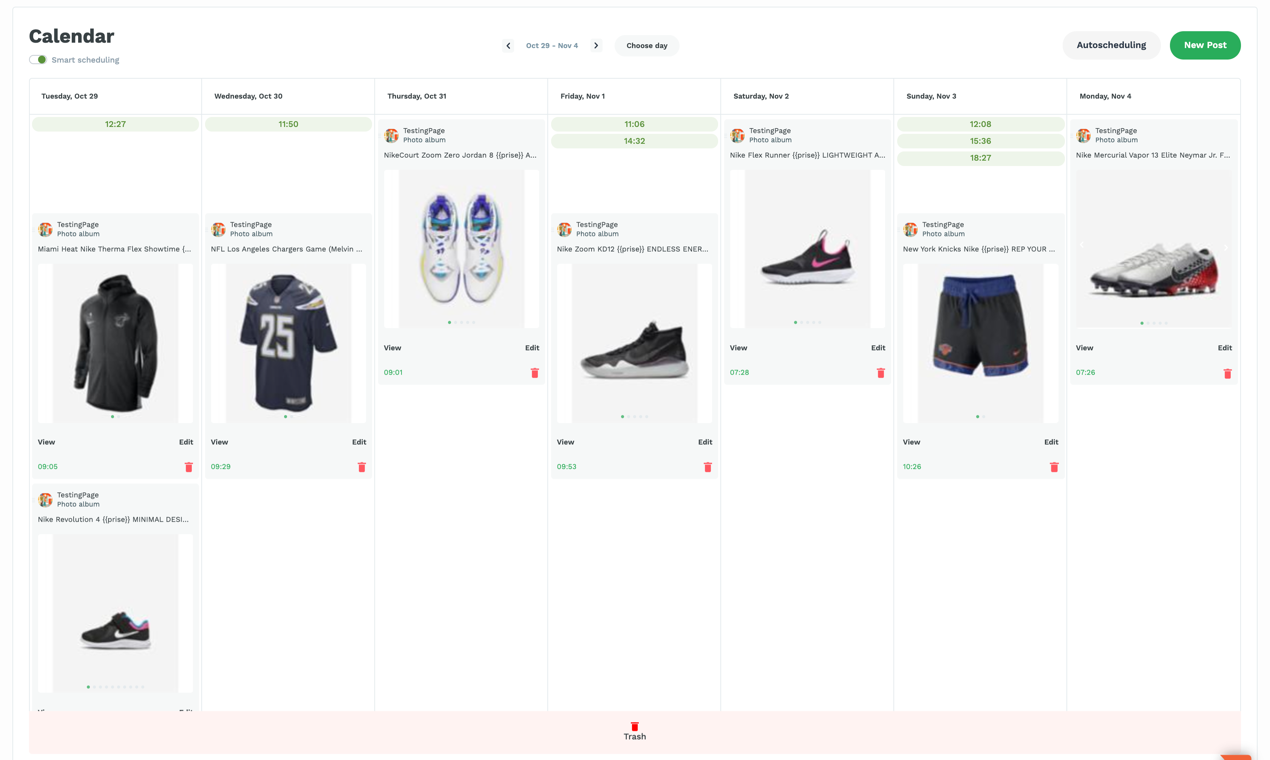Open the Knicks shorts image

[x=980, y=343]
